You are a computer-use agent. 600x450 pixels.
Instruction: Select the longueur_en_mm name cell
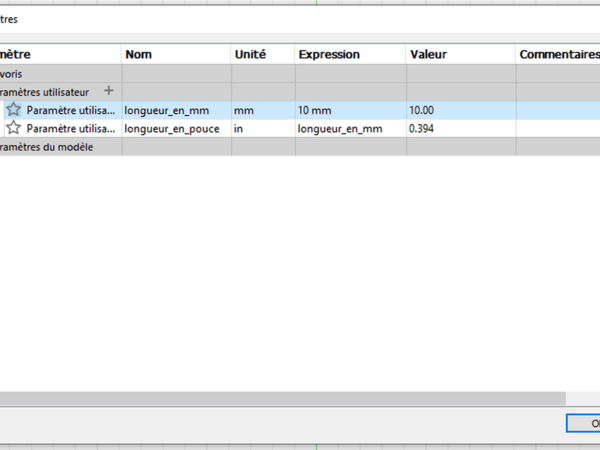tap(176, 110)
